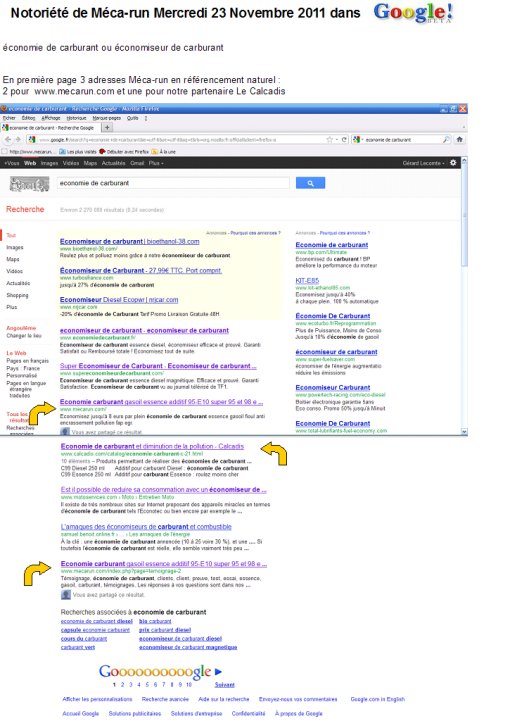Click the Suivant link

click(224, 685)
